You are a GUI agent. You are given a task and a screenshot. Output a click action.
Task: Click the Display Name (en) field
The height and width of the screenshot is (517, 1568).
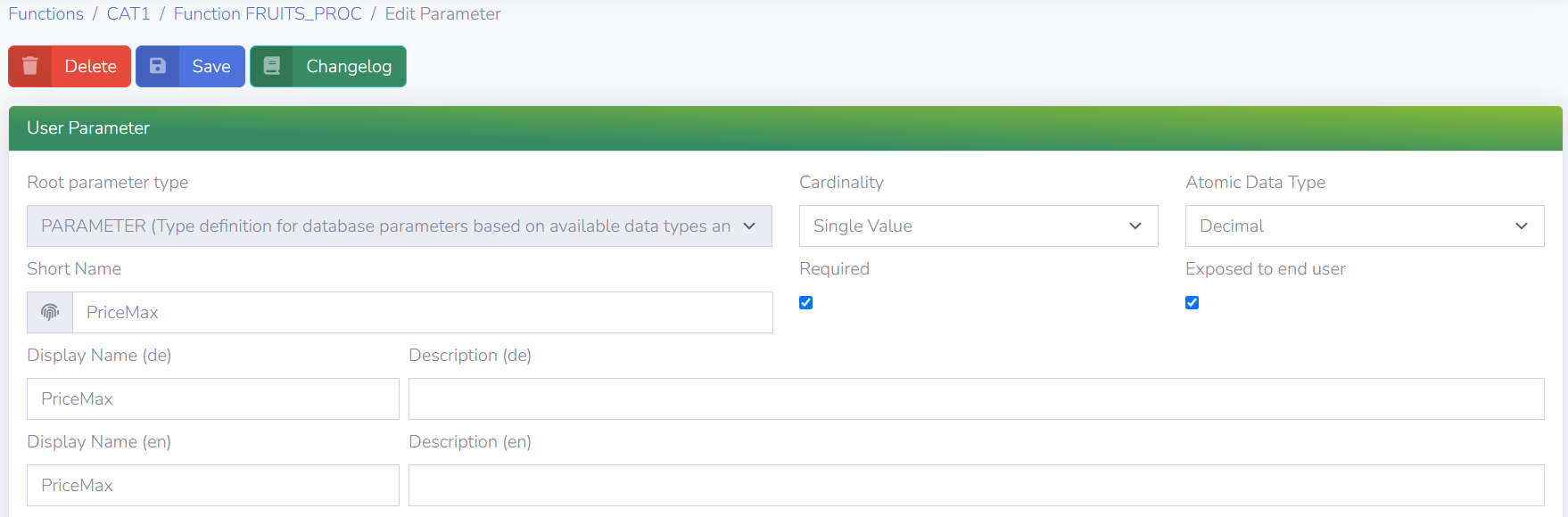[212, 485]
